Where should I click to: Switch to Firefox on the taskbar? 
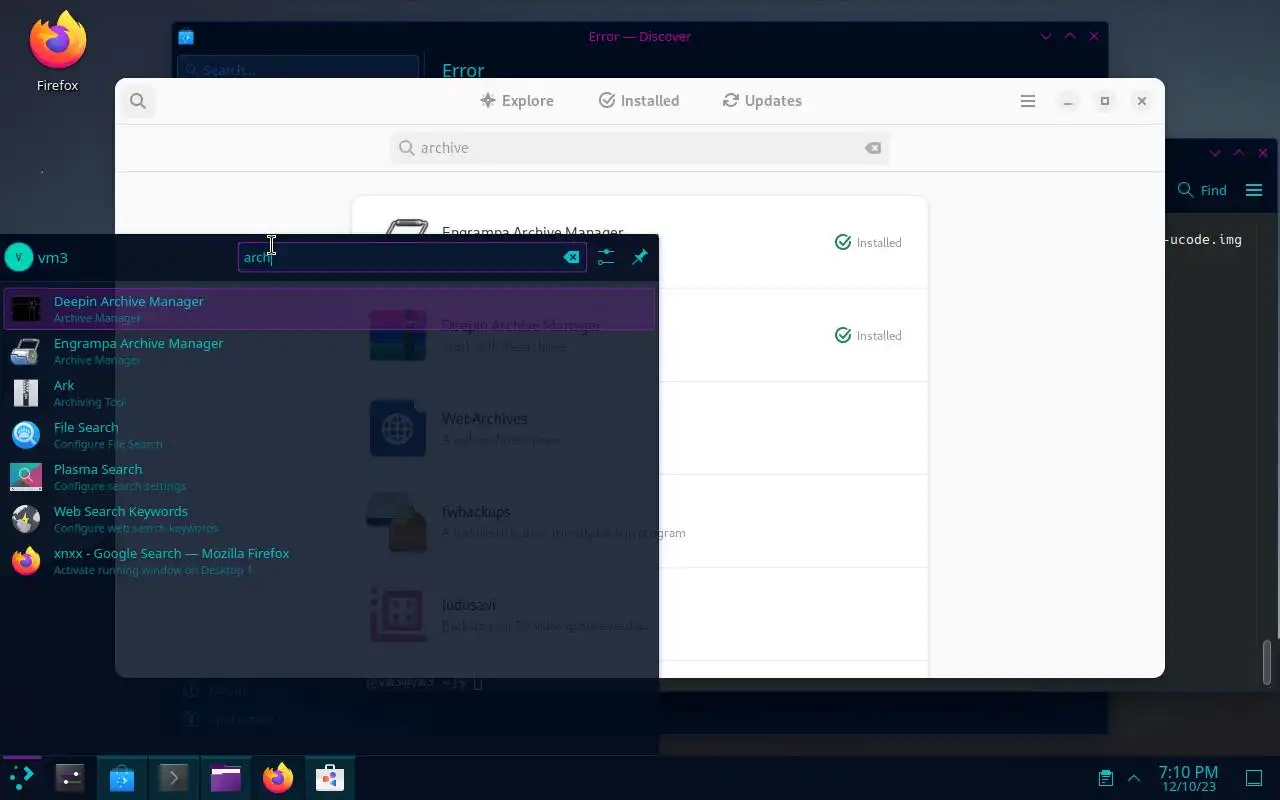tap(278, 777)
